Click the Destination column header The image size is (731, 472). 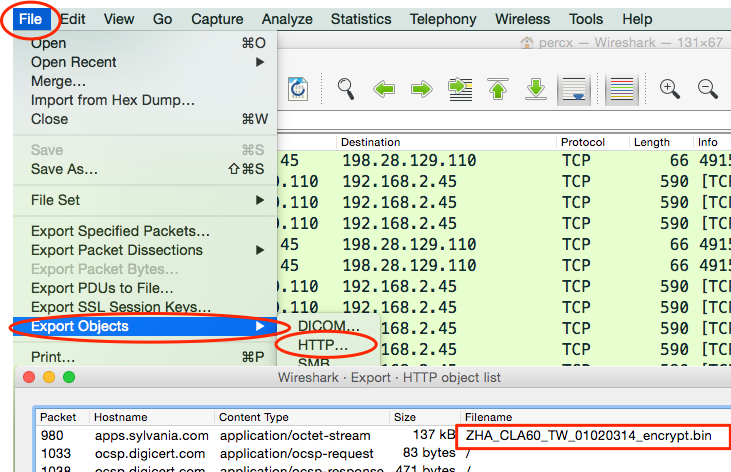370,142
